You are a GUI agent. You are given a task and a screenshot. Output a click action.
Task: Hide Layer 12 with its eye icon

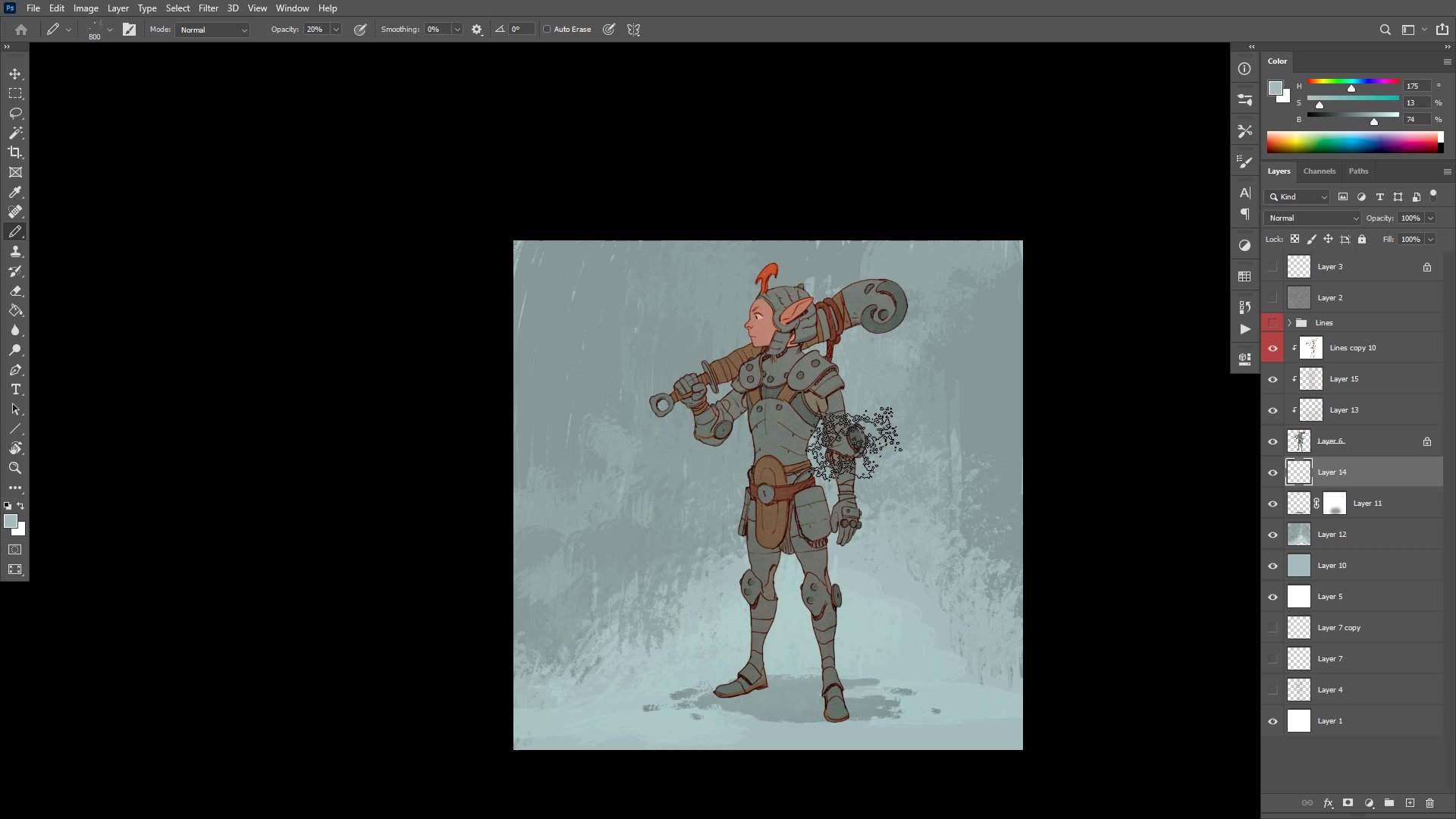click(1272, 535)
